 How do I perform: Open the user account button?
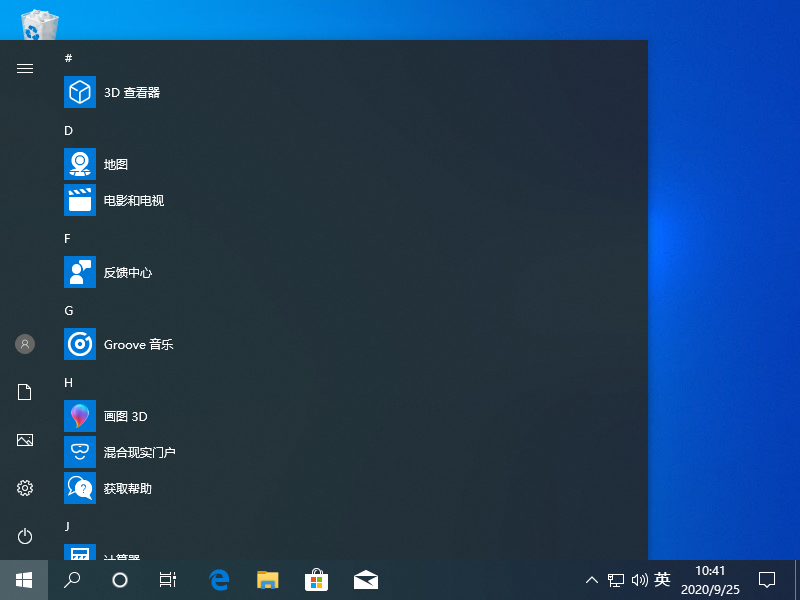click(x=24, y=344)
